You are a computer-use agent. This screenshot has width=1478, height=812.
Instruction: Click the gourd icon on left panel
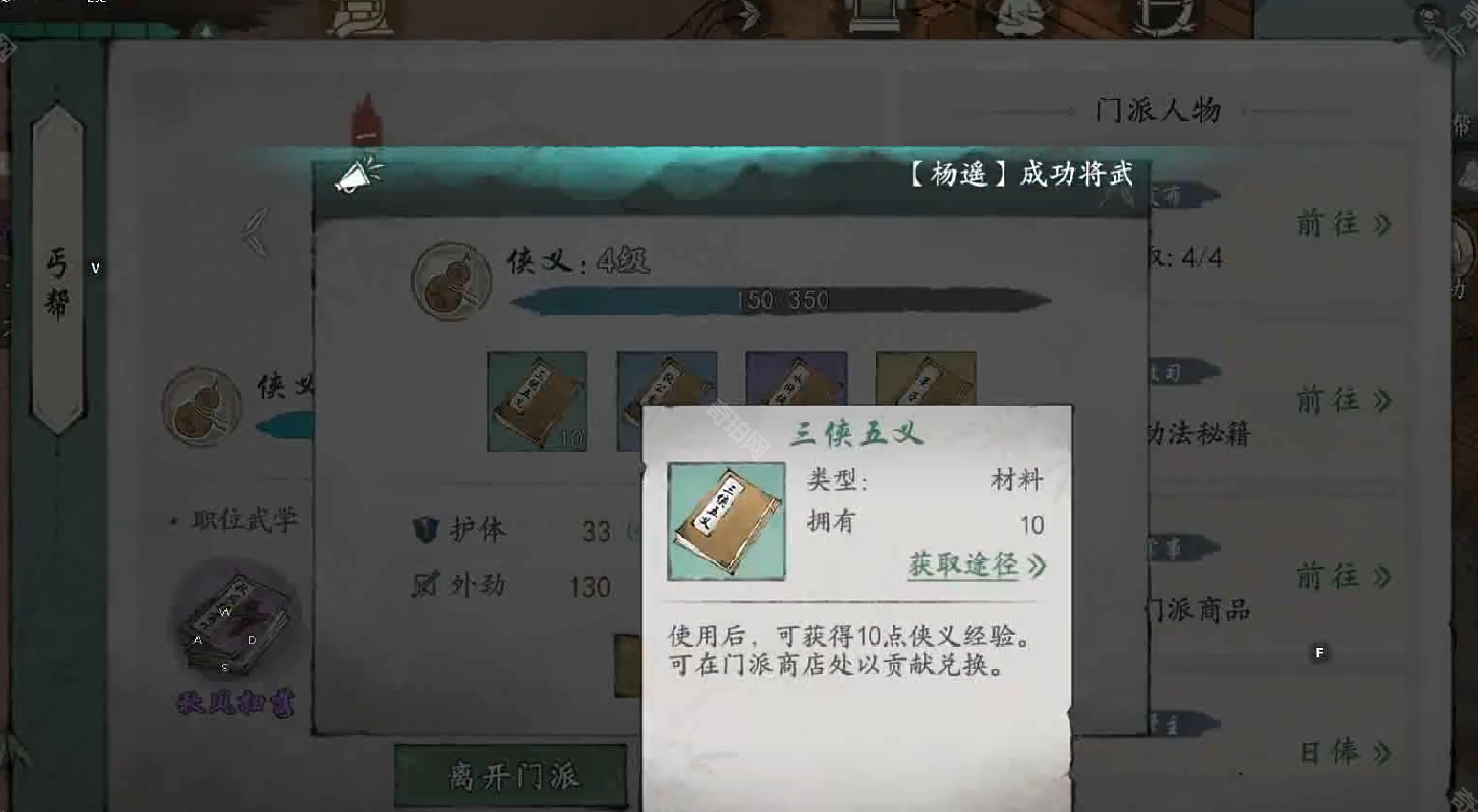[x=201, y=406]
